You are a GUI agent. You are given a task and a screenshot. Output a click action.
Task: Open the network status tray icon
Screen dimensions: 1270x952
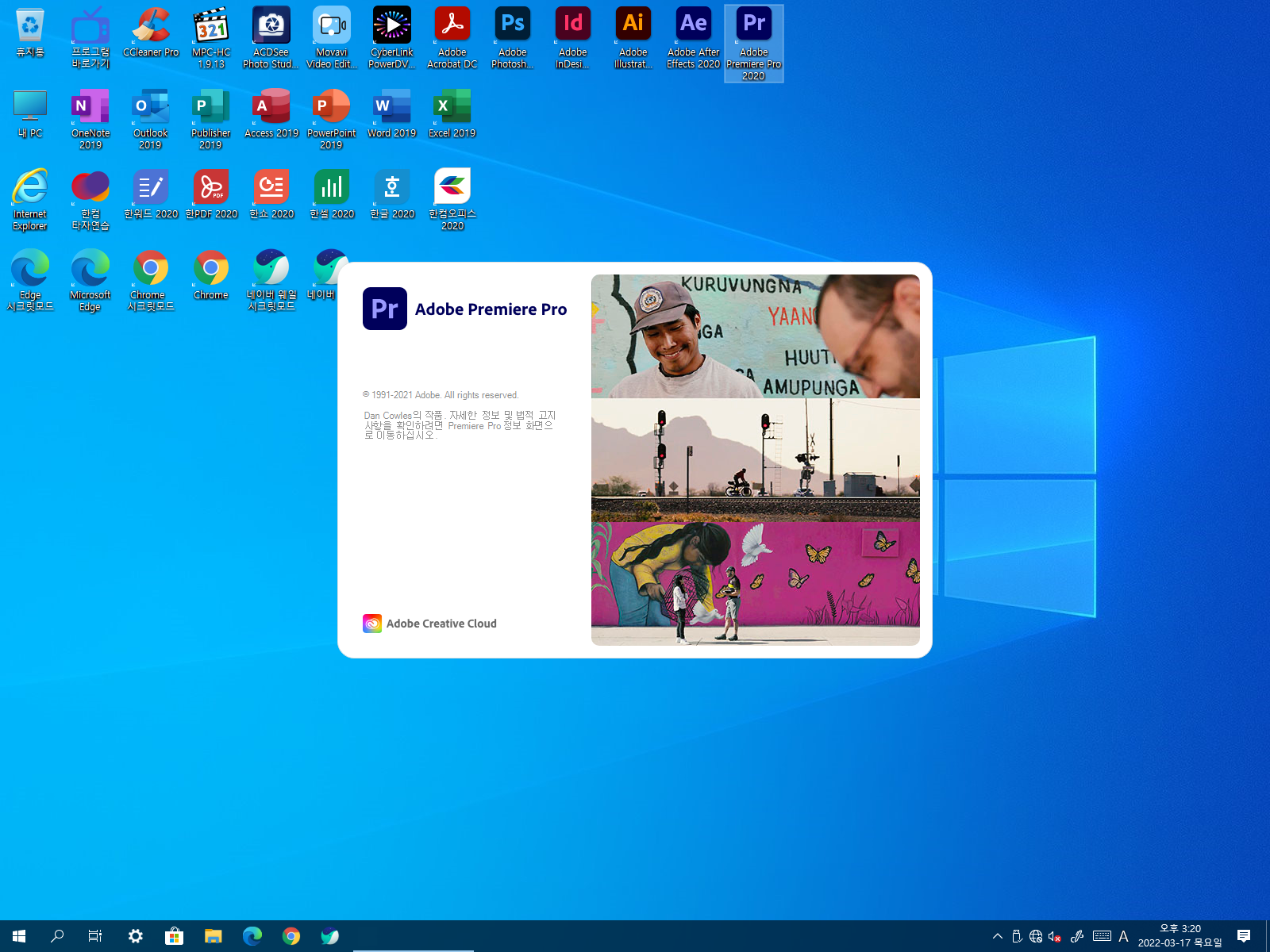coord(1036,936)
